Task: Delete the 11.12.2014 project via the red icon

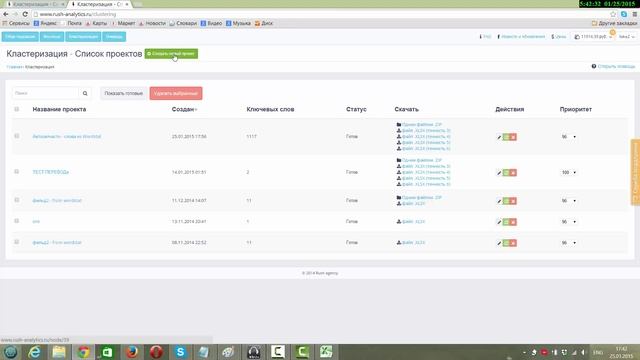Action: point(513,201)
